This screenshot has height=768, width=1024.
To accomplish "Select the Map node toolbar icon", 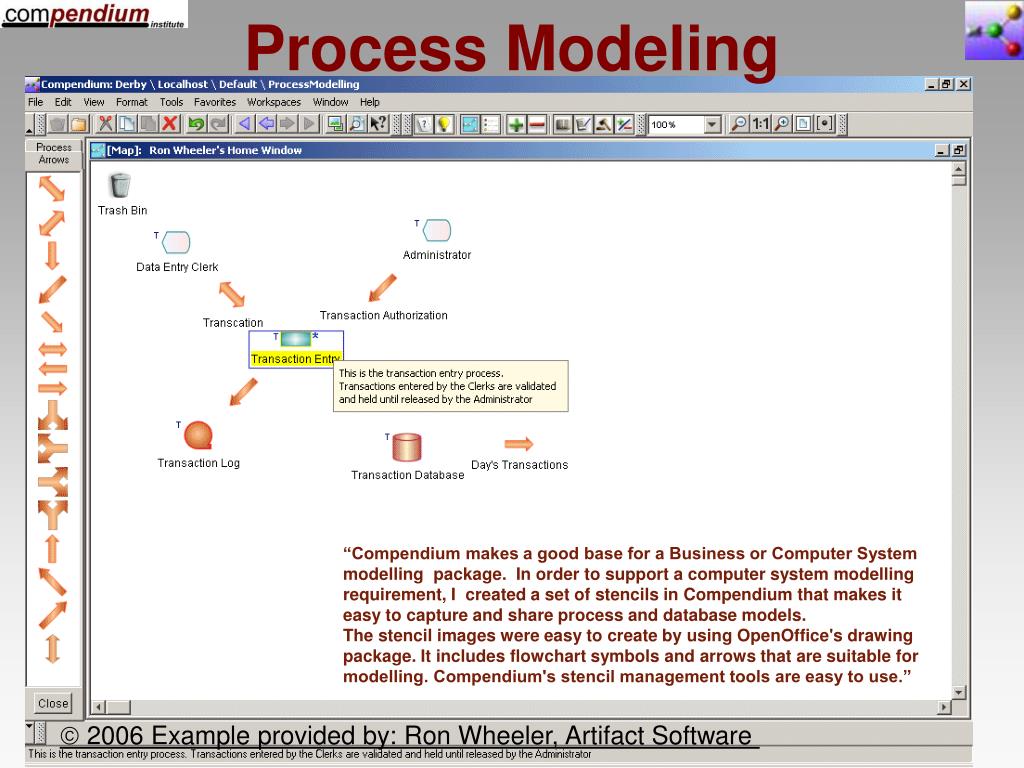I will (470, 123).
